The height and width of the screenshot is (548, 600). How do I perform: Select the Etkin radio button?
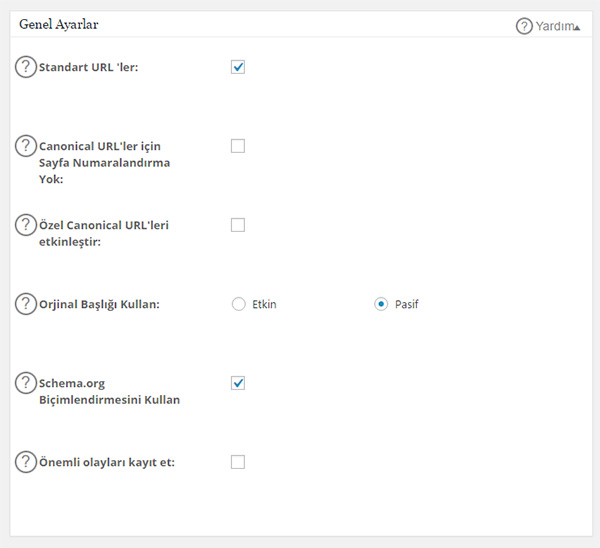coord(238,305)
